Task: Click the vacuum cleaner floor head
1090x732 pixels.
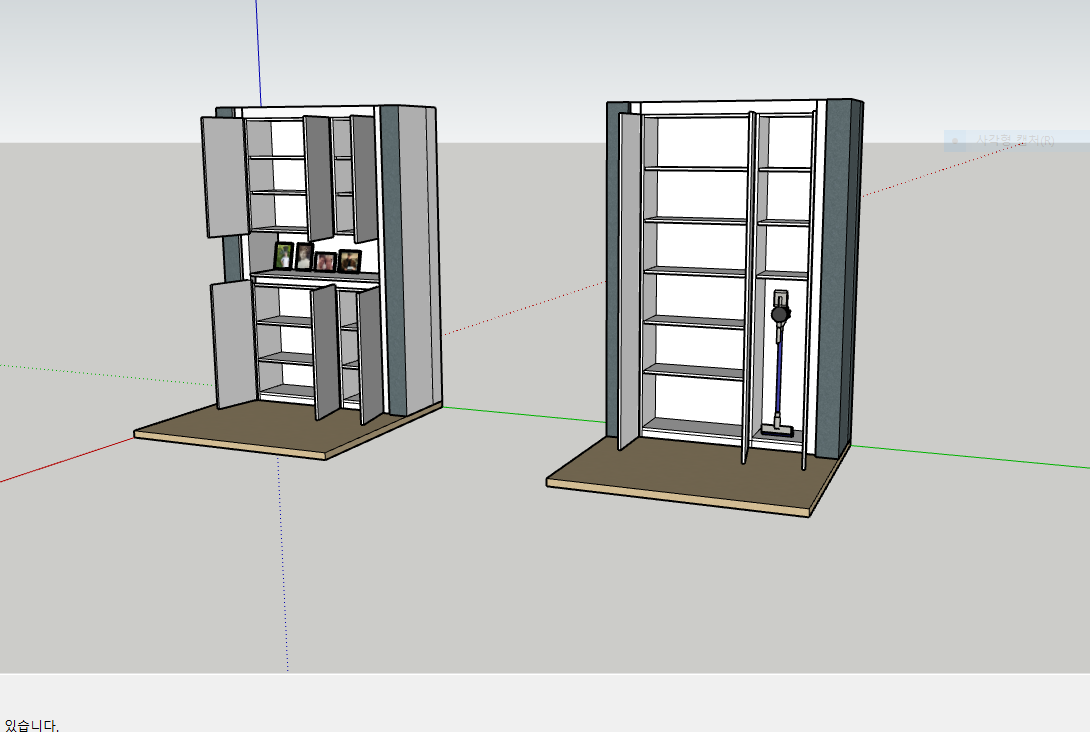Action: coord(778,431)
